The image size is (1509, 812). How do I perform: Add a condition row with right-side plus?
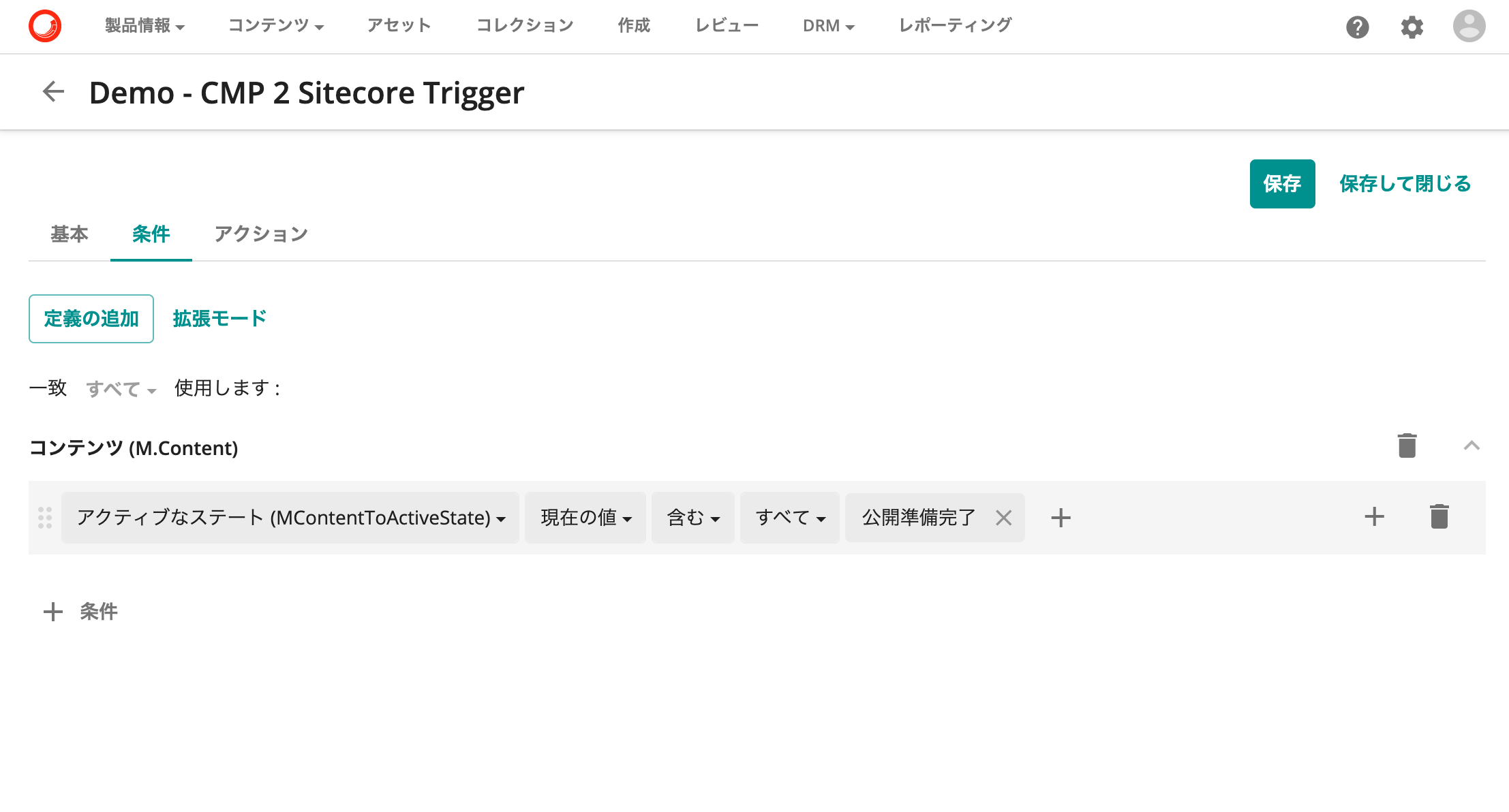[x=1374, y=516]
